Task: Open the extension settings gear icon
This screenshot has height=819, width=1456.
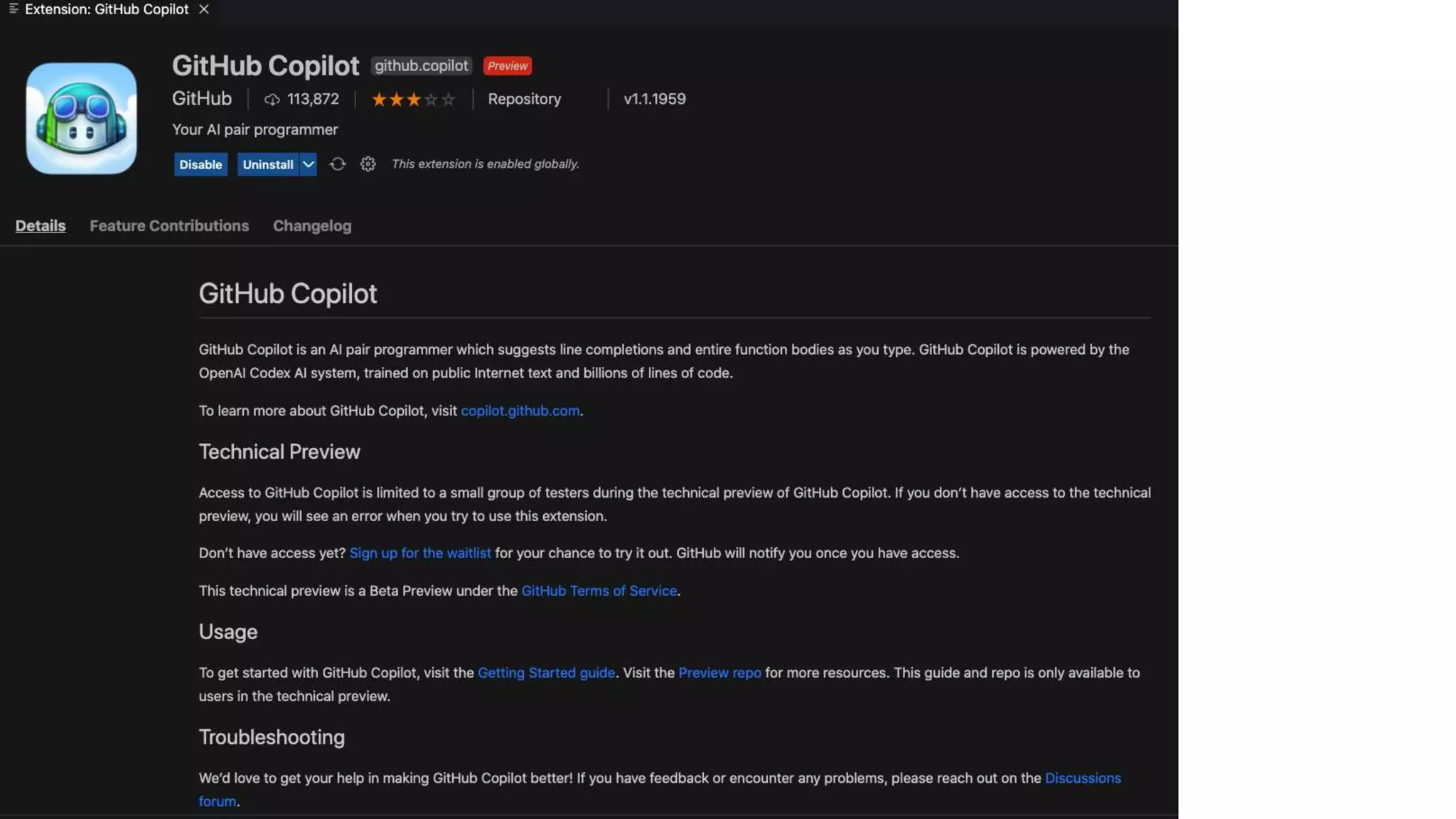Action: click(x=368, y=164)
